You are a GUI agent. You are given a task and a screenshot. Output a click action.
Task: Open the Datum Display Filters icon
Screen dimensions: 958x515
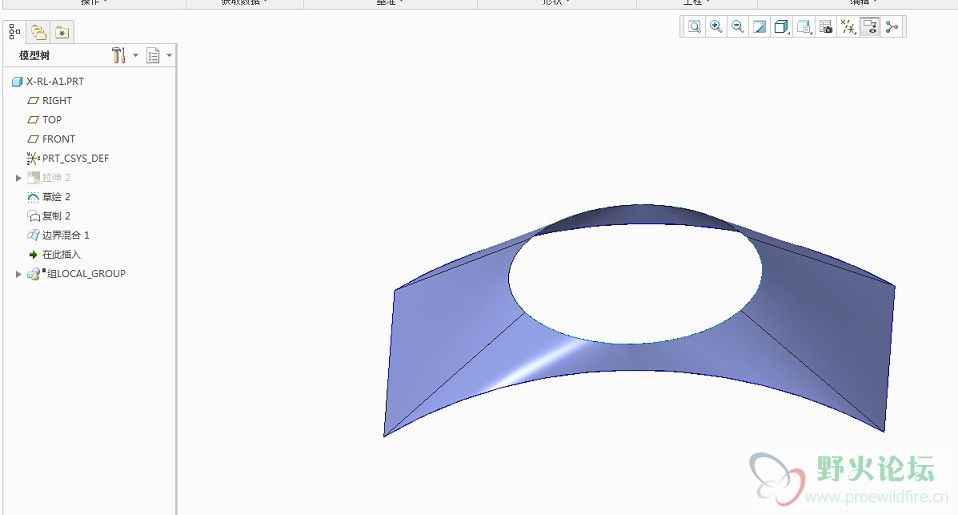pos(848,27)
